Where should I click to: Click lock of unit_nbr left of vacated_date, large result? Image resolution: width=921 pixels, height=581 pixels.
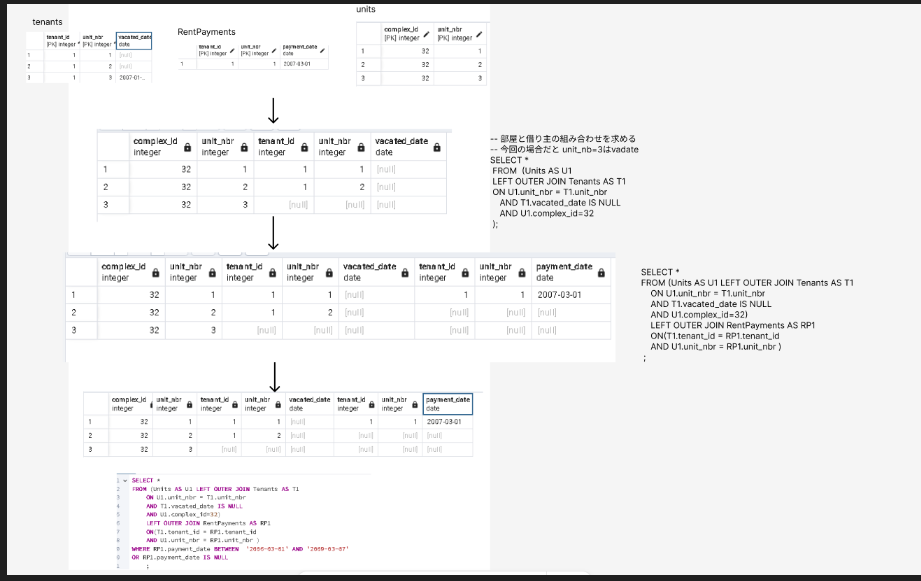click(329, 273)
